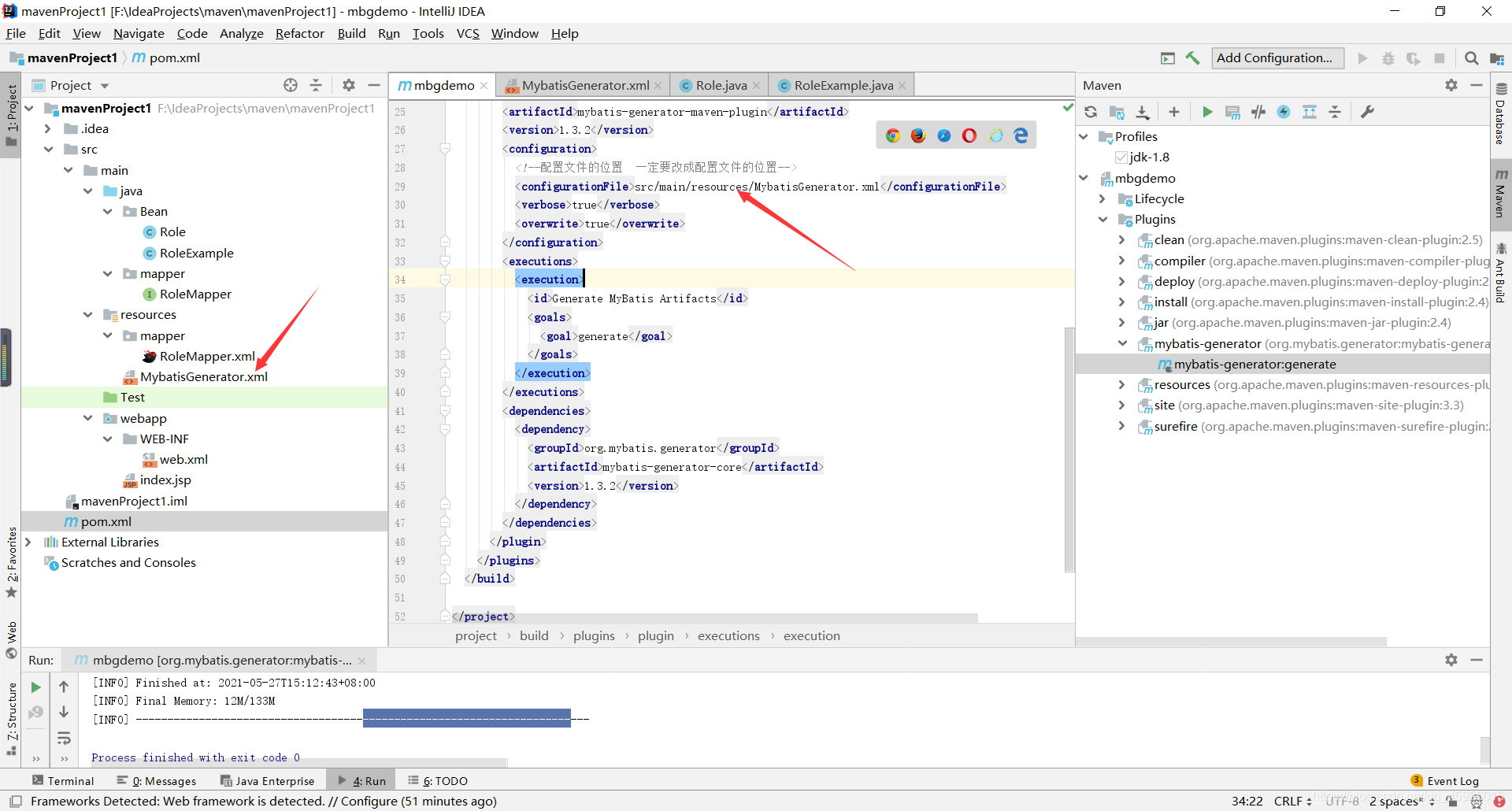This screenshot has height=811, width=1512.
Task: Open the VCS menu
Action: tap(468, 33)
